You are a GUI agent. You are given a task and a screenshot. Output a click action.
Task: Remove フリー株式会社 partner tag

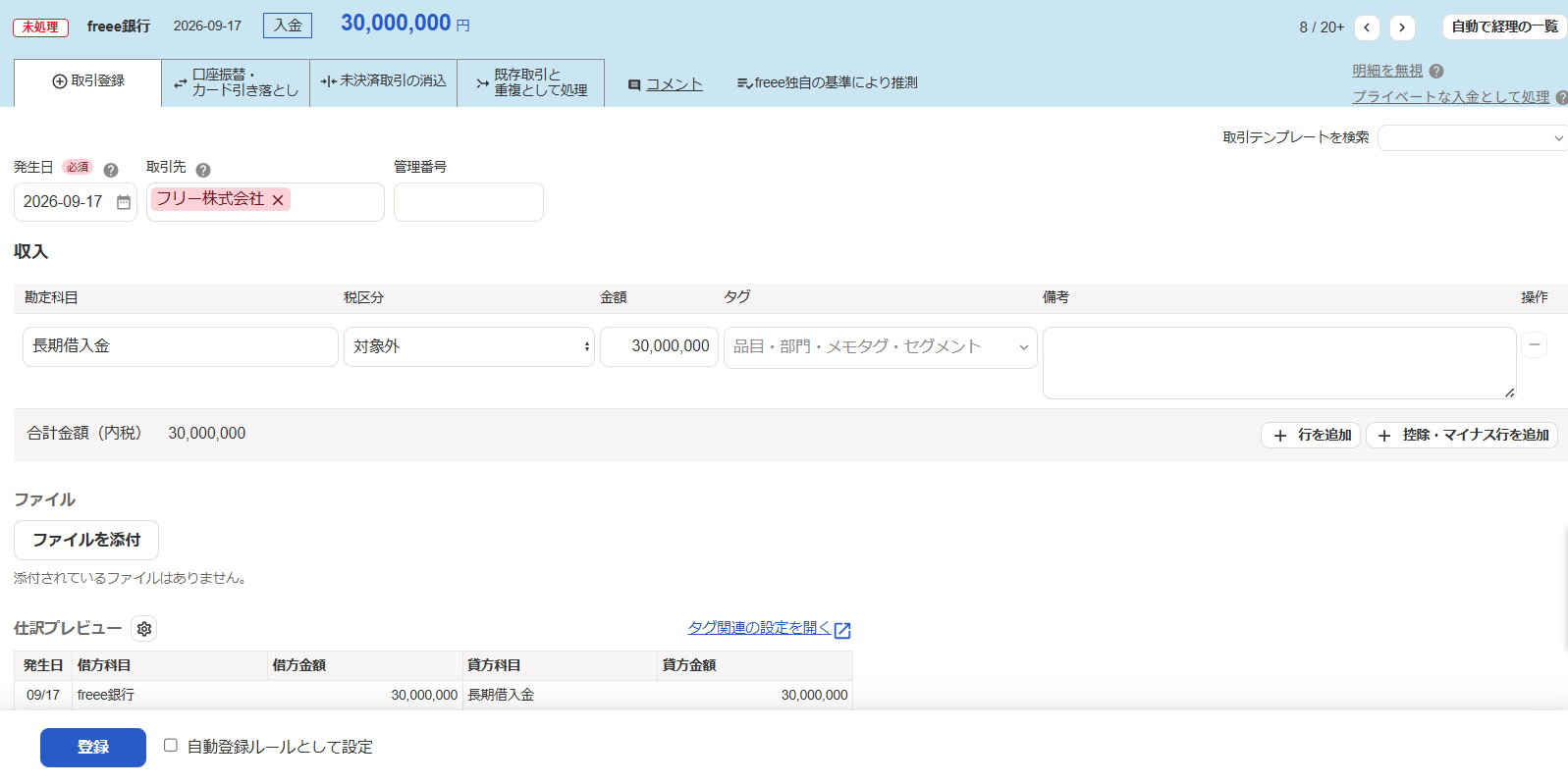click(278, 200)
